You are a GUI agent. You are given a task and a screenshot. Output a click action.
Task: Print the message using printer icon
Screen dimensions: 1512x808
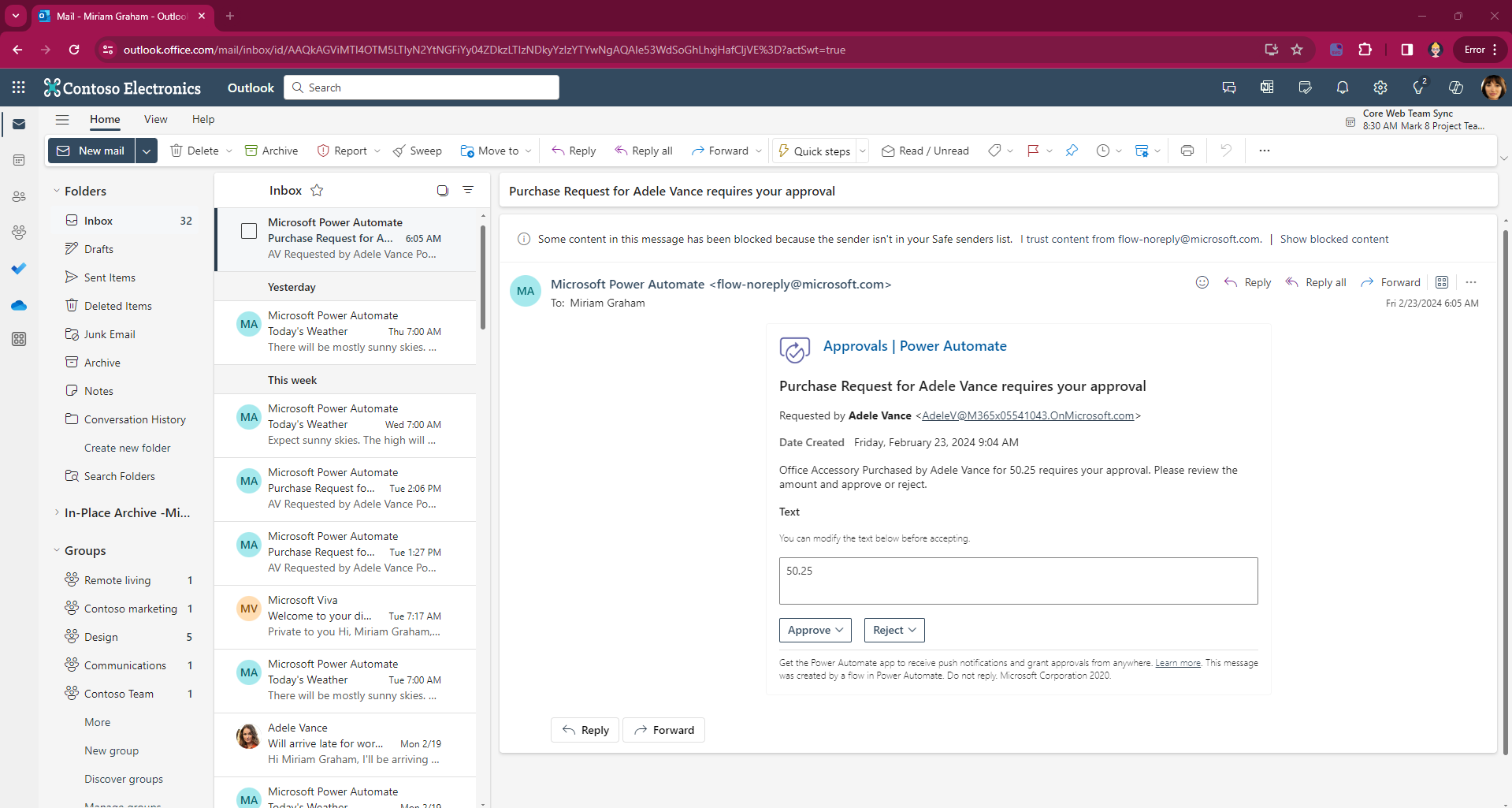tap(1187, 151)
